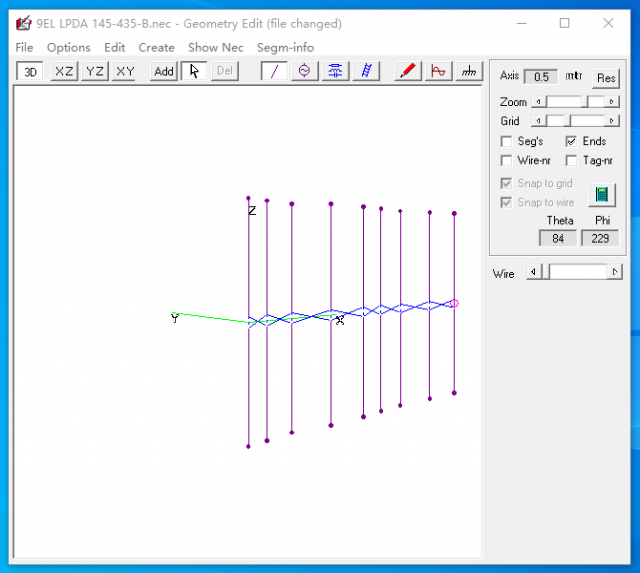Screen dimensions: 640x573
Task: Open the calculator icon
Action: pos(602,194)
